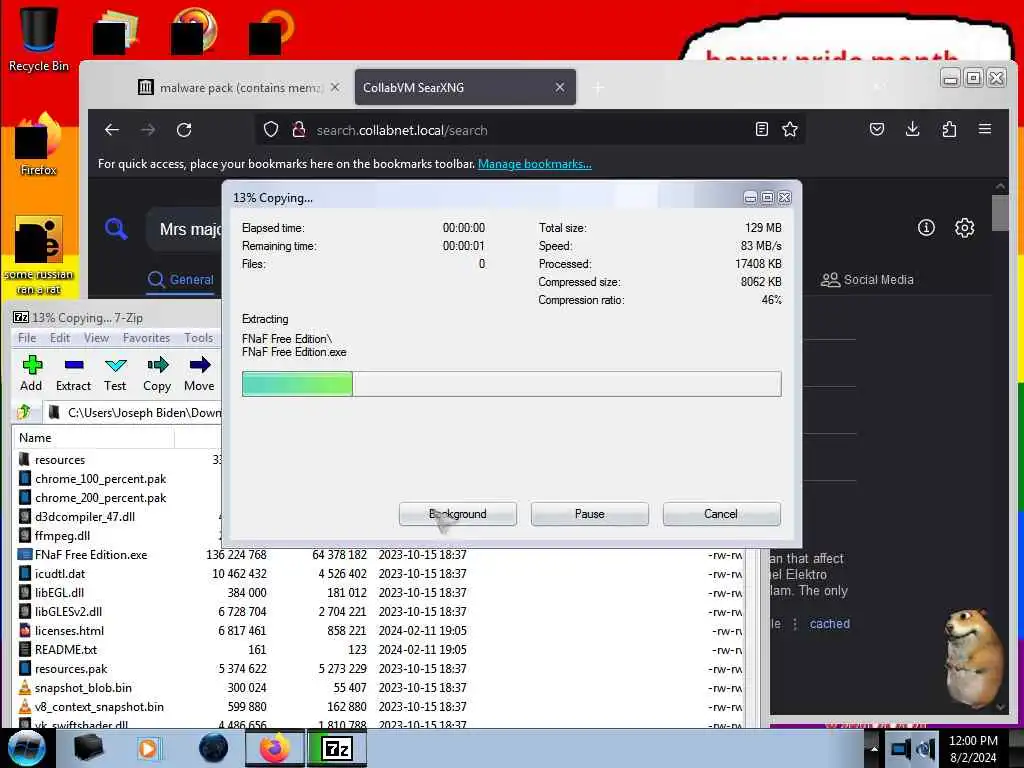Viewport: 1024px width, 768px height.
Task: Select README.txt in file list
Action: coord(66,650)
